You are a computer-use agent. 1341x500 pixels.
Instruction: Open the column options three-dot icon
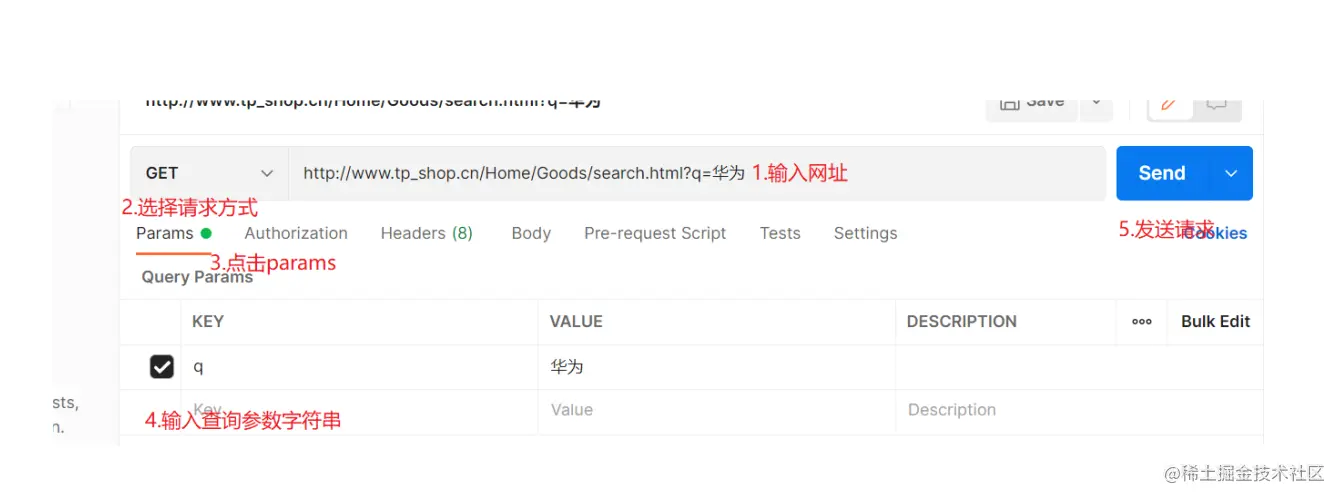(x=1142, y=322)
